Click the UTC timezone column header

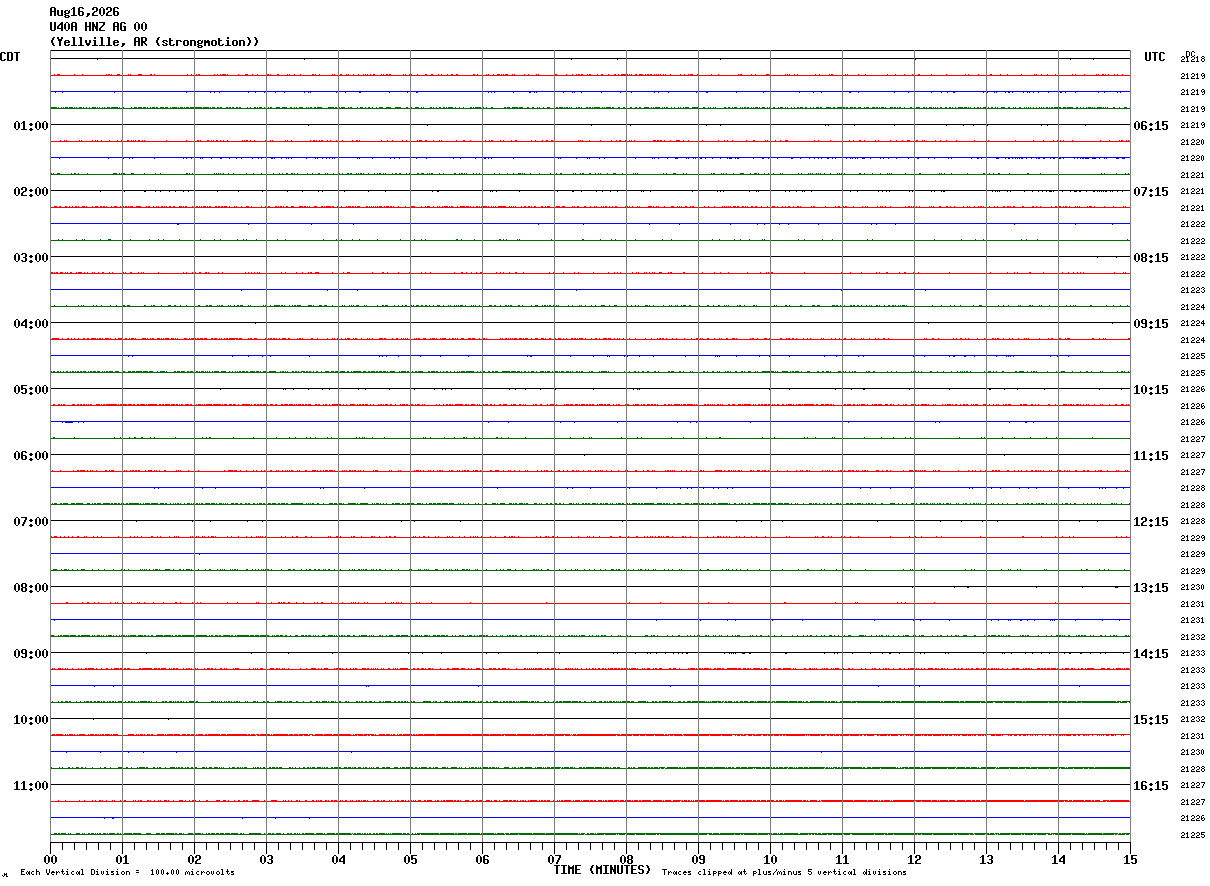[1155, 57]
